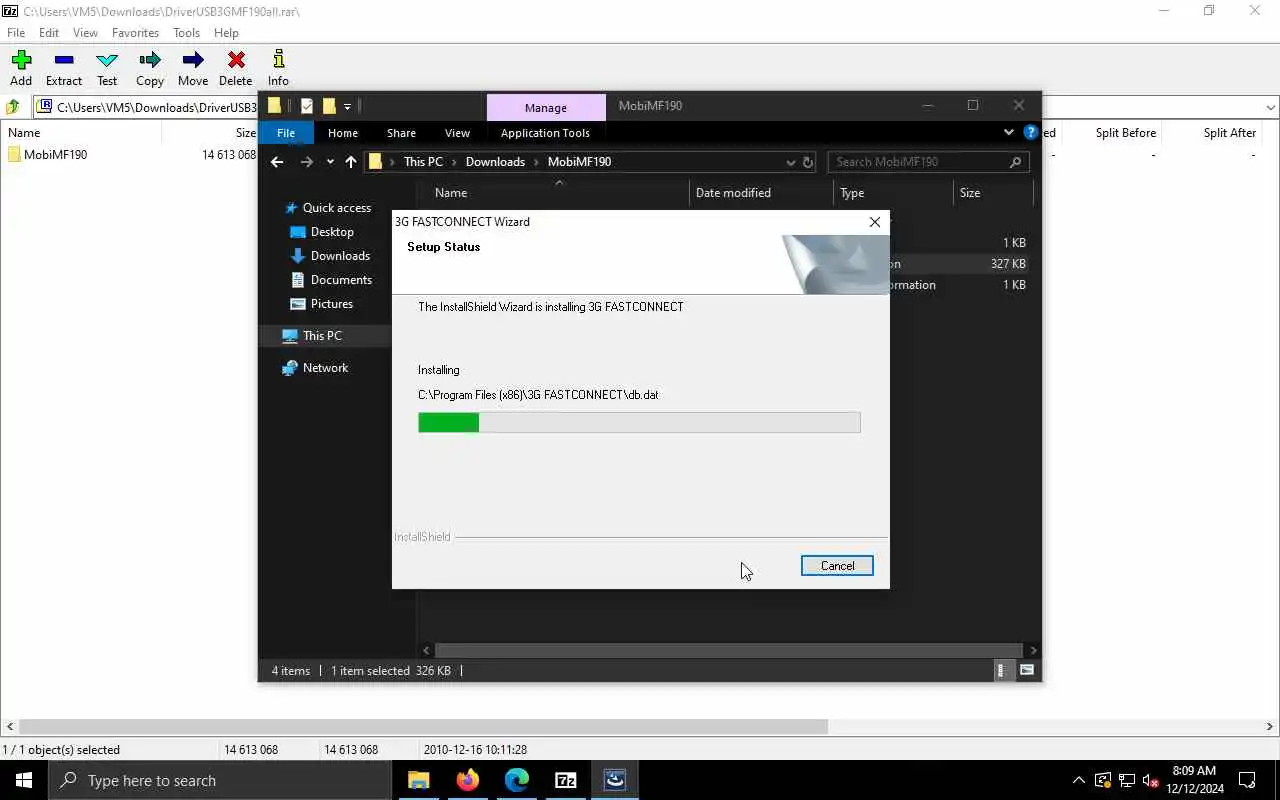Click the Split After column header in 7-Zip

[x=1229, y=133]
